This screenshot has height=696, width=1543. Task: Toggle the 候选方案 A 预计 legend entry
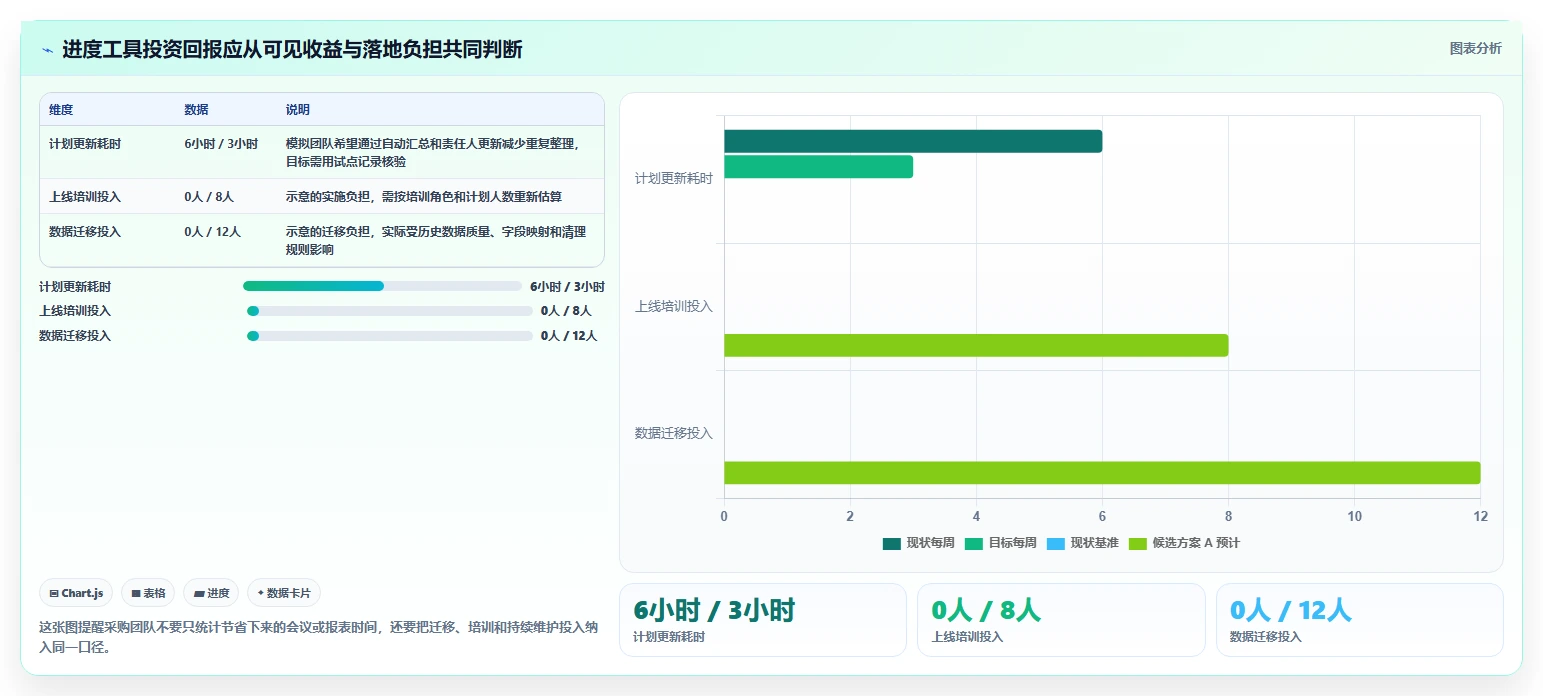tap(1184, 544)
